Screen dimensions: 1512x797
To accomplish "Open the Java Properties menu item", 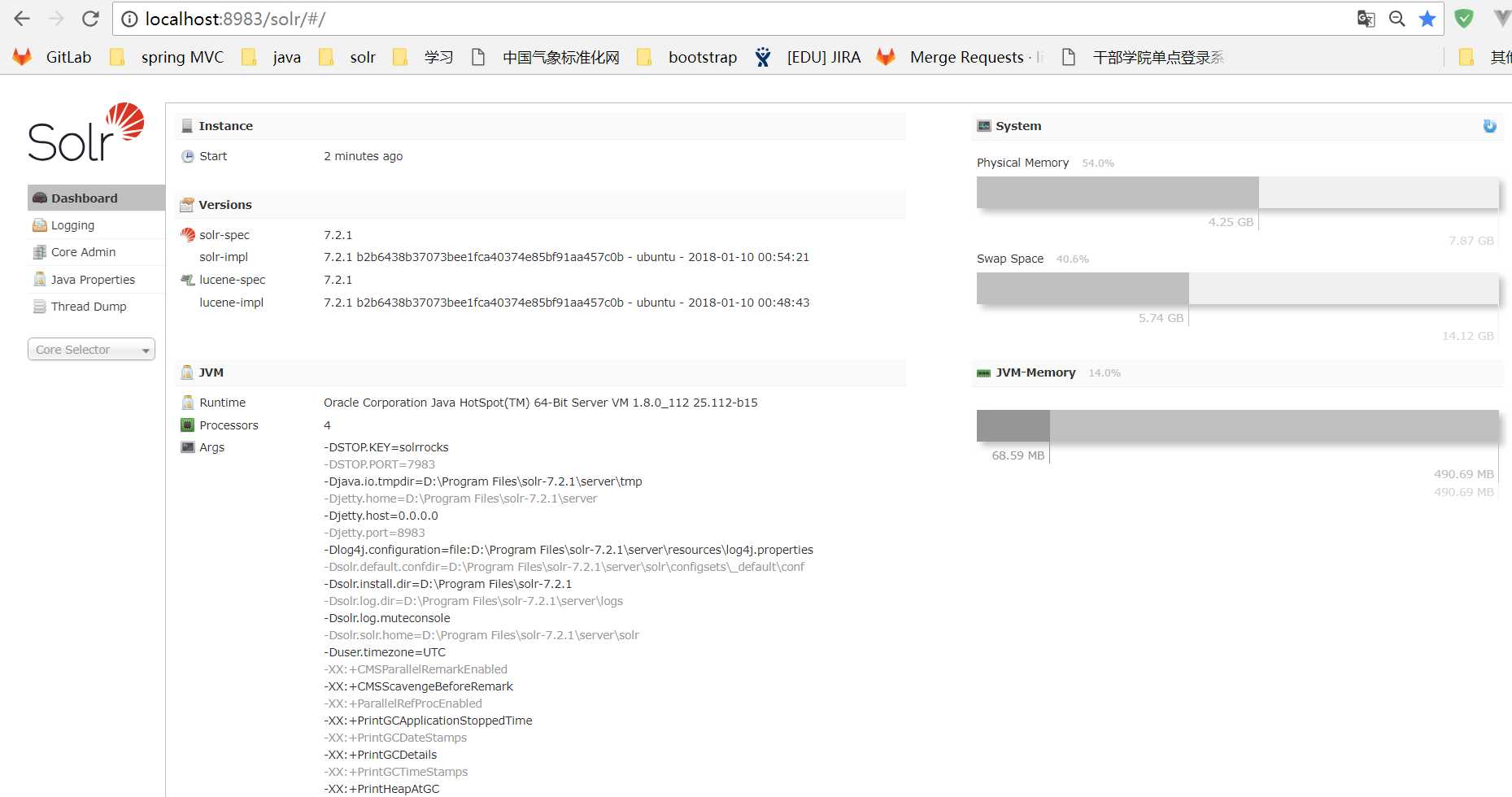I will click(x=96, y=280).
